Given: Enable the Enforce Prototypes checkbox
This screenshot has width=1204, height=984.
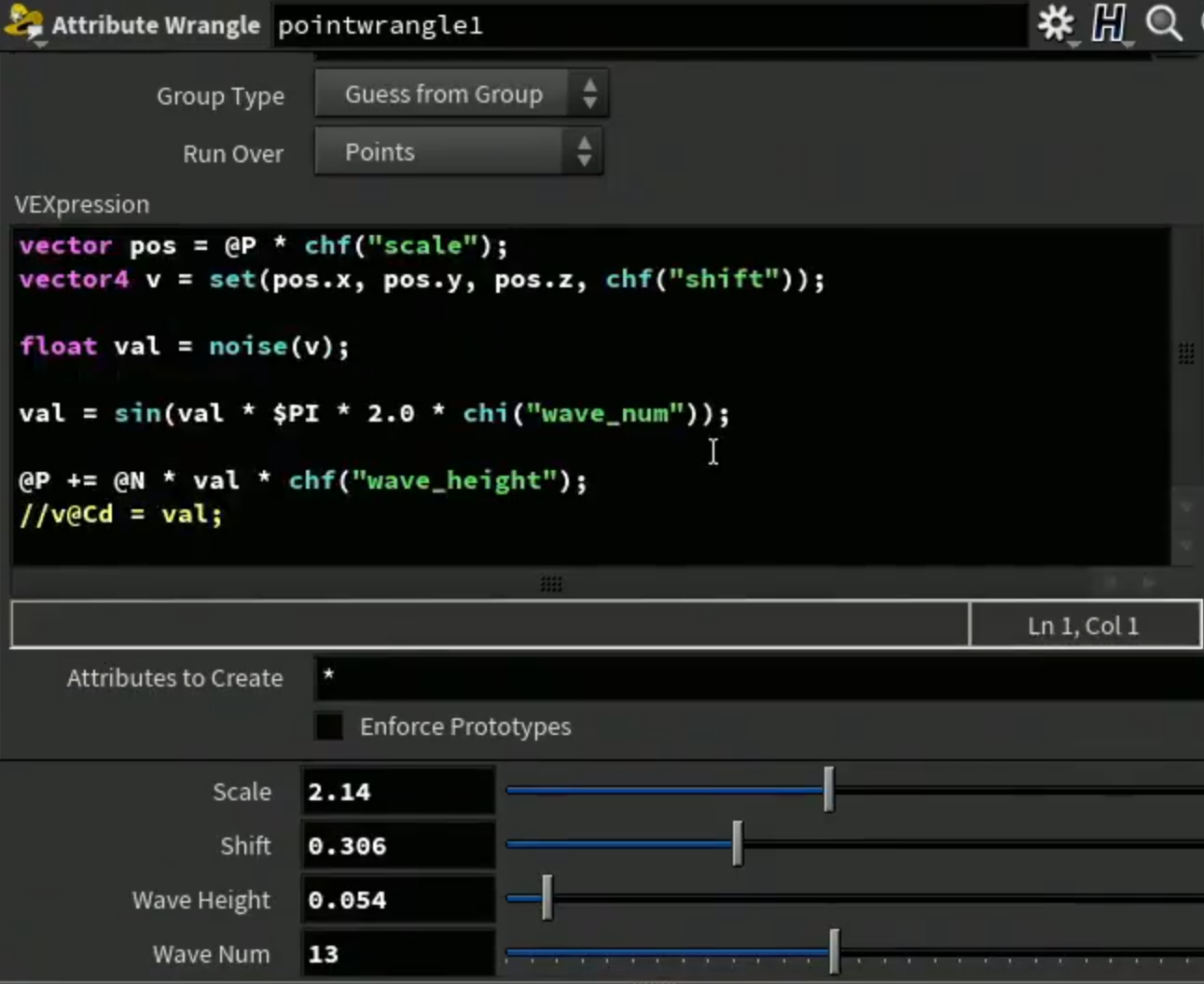Looking at the screenshot, I should 328,726.
